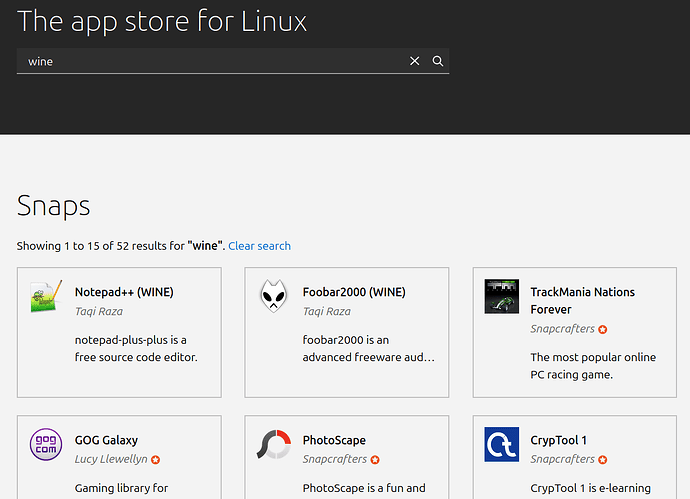This screenshot has height=499, width=690.
Task: Click the verified star badge beside Lucy Llewellyn
Action: coord(155,460)
